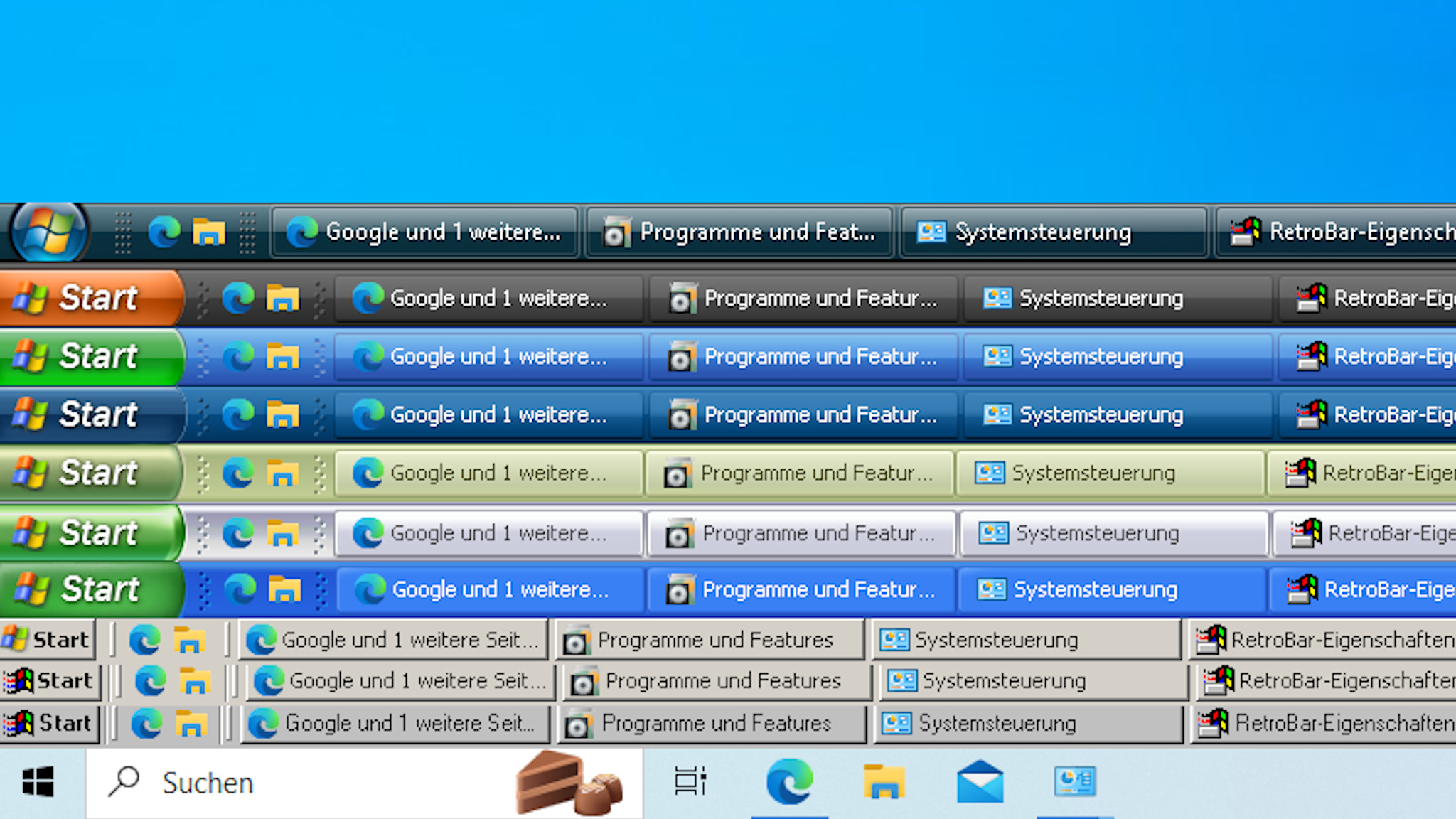Open File Explorer from the Vista quick launch
The height and width of the screenshot is (819, 1456).
point(208,232)
